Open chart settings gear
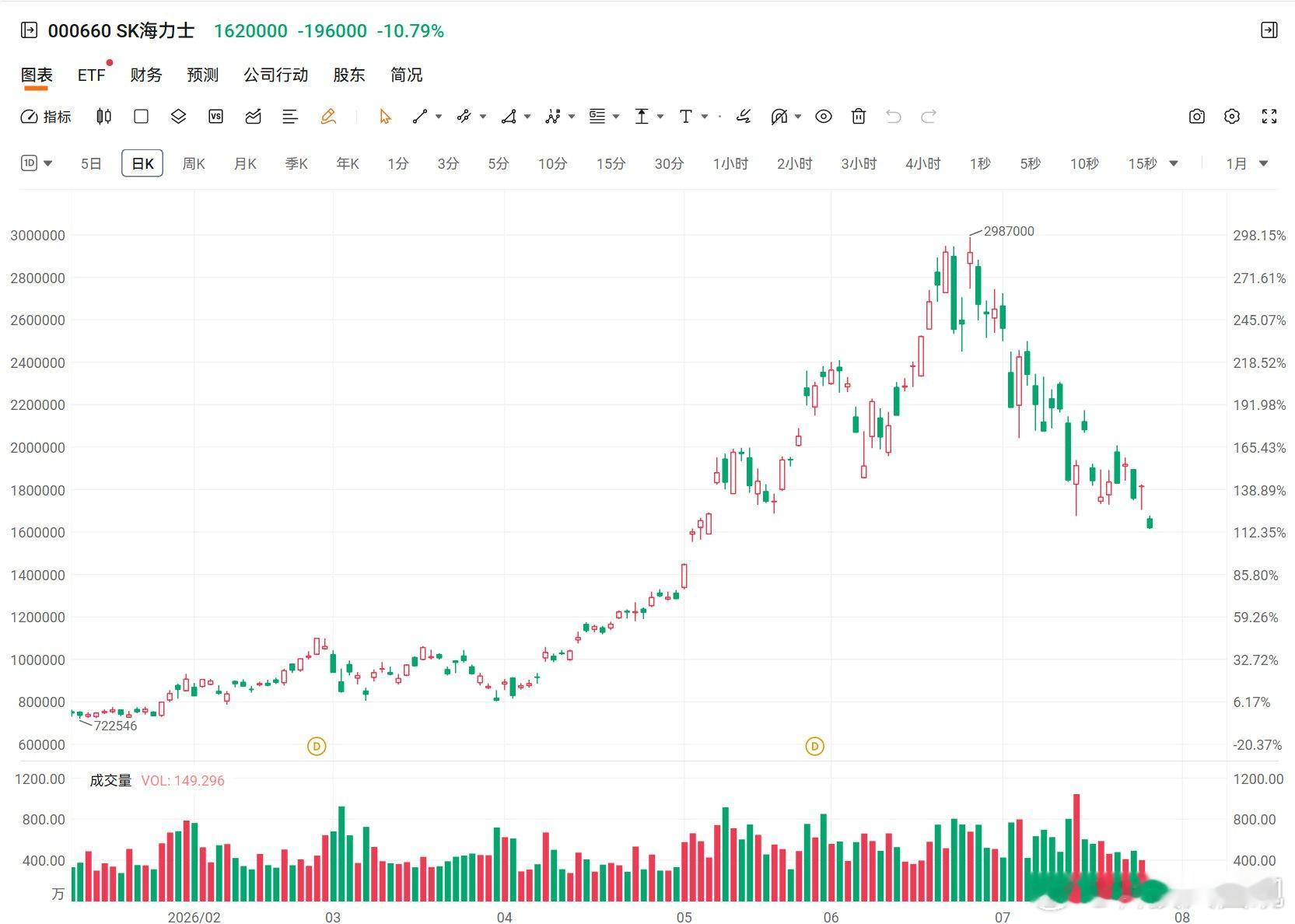The height and width of the screenshot is (924, 1295). pos(1232,117)
